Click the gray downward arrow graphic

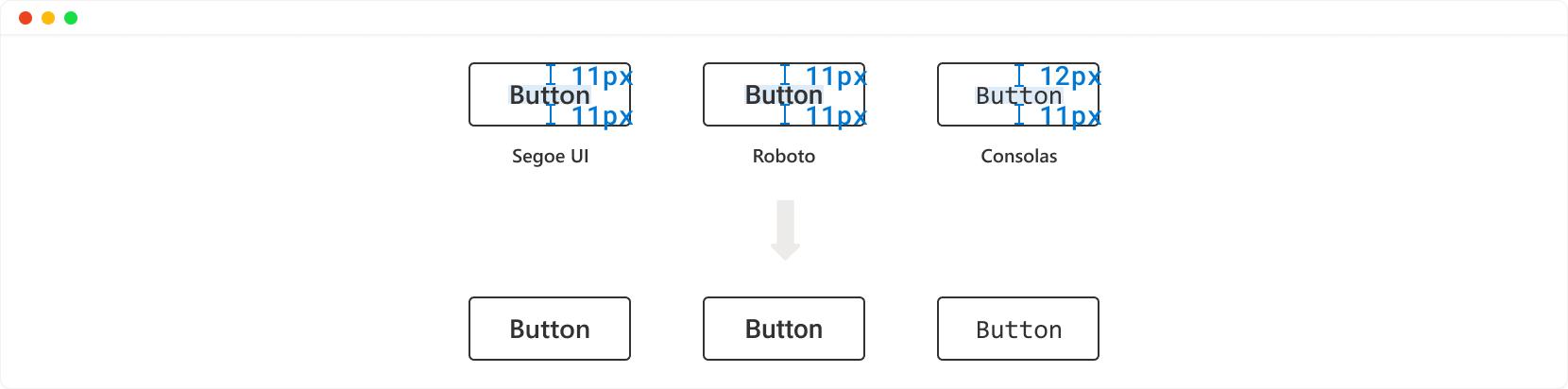(785, 230)
